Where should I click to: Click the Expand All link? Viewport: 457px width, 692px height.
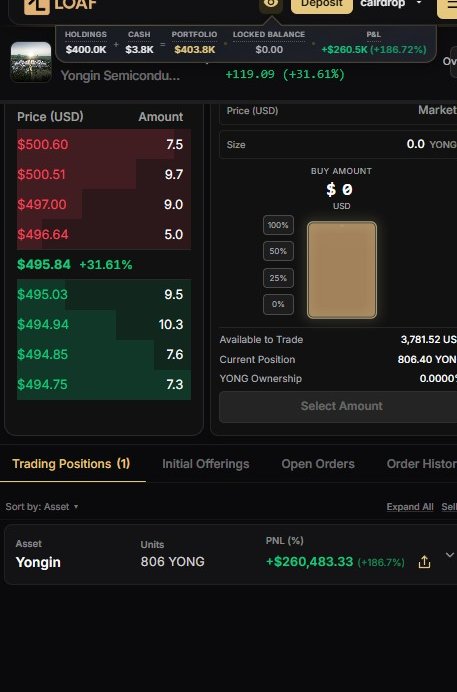(x=410, y=507)
